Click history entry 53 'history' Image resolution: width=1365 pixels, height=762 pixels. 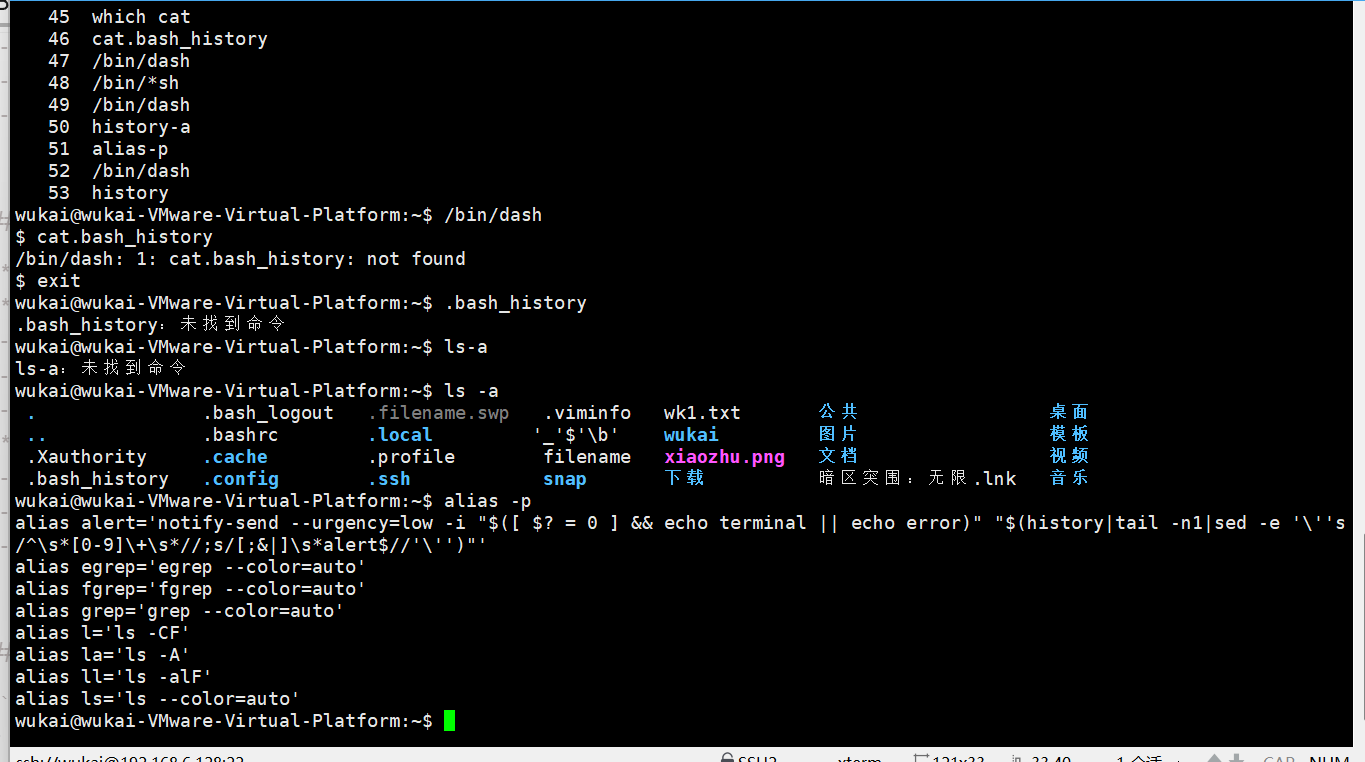(x=108, y=193)
